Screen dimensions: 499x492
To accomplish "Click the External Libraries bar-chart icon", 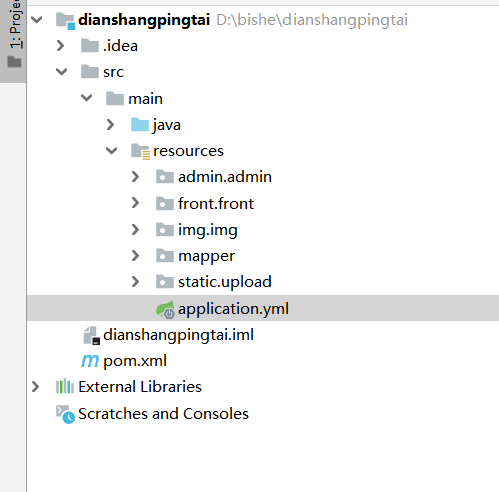I will tap(65, 387).
